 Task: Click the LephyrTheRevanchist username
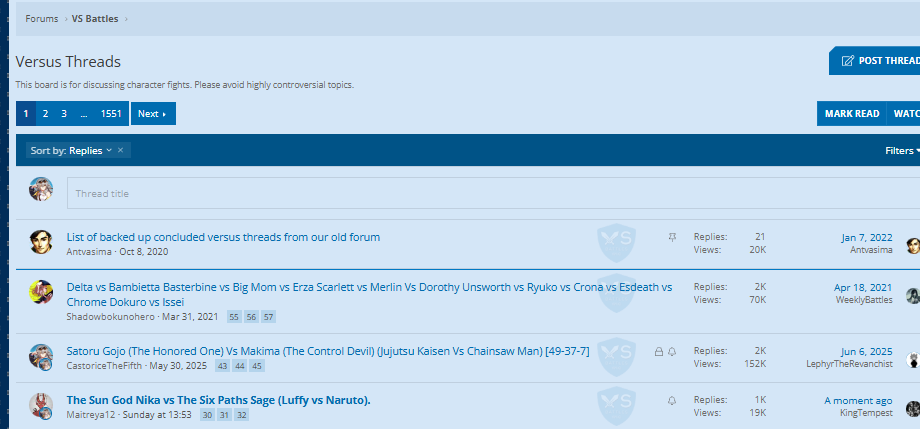850,364
